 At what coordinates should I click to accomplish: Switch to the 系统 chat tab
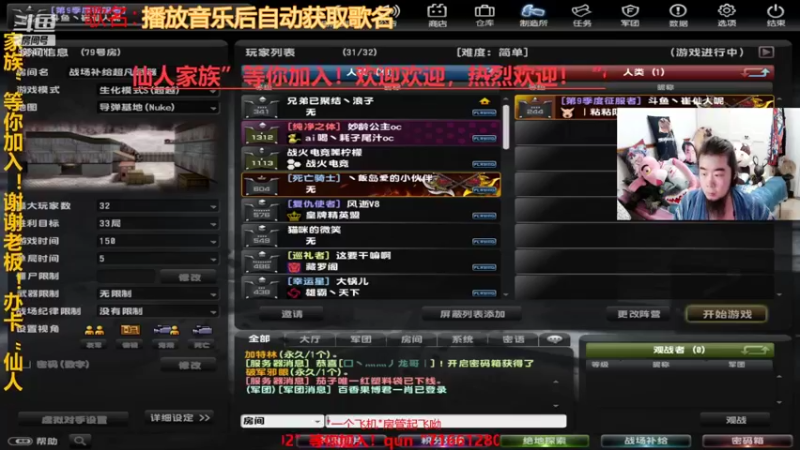462,339
